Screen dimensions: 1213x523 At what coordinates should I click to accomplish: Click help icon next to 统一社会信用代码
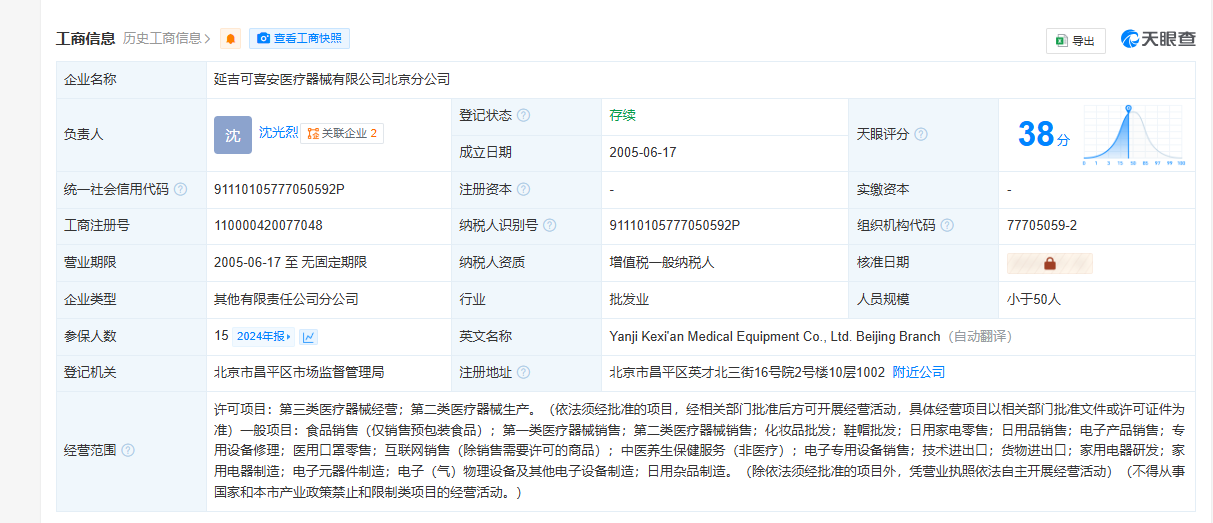click(180, 189)
